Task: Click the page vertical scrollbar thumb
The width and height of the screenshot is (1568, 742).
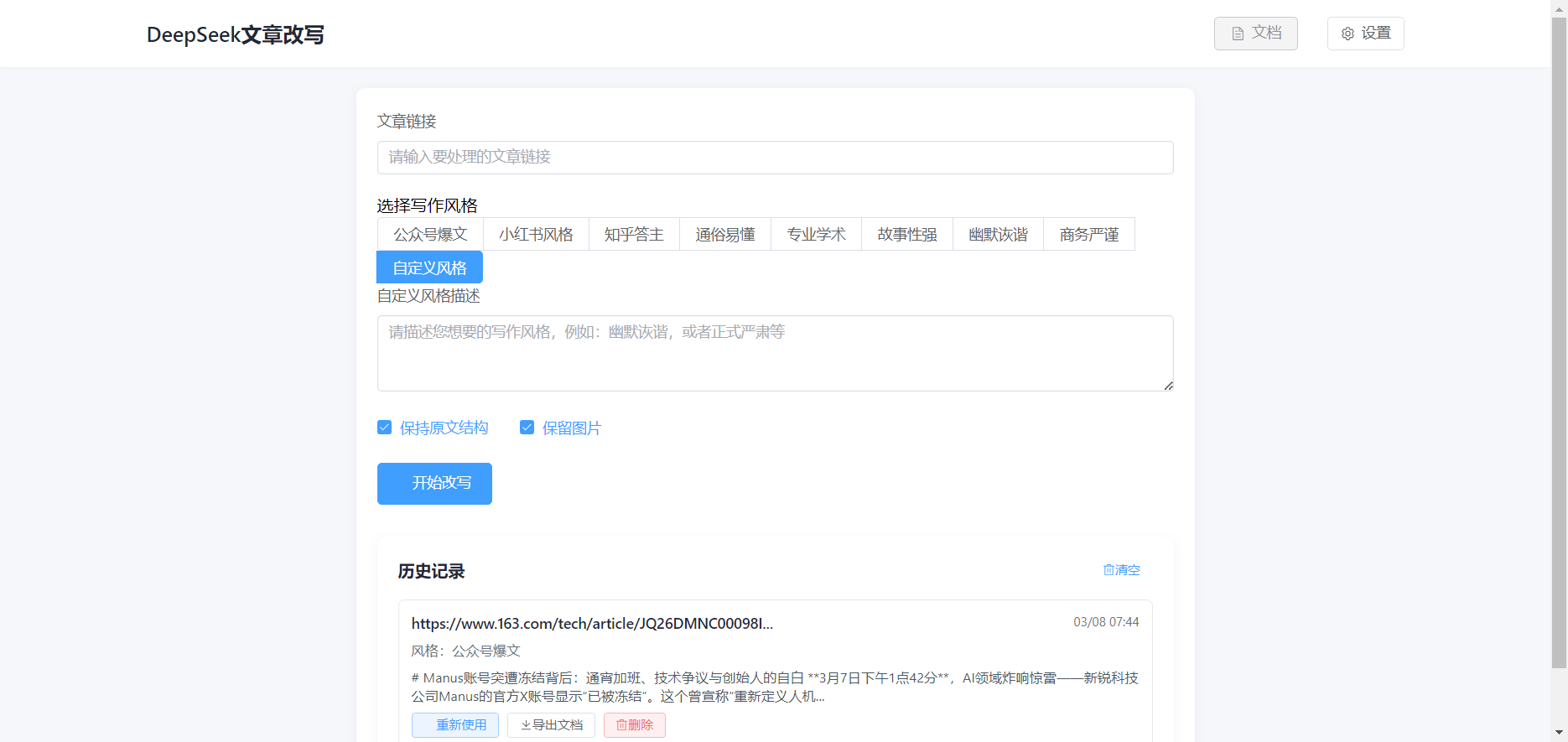Action: pyautogui.click(x=1559, y=344)
